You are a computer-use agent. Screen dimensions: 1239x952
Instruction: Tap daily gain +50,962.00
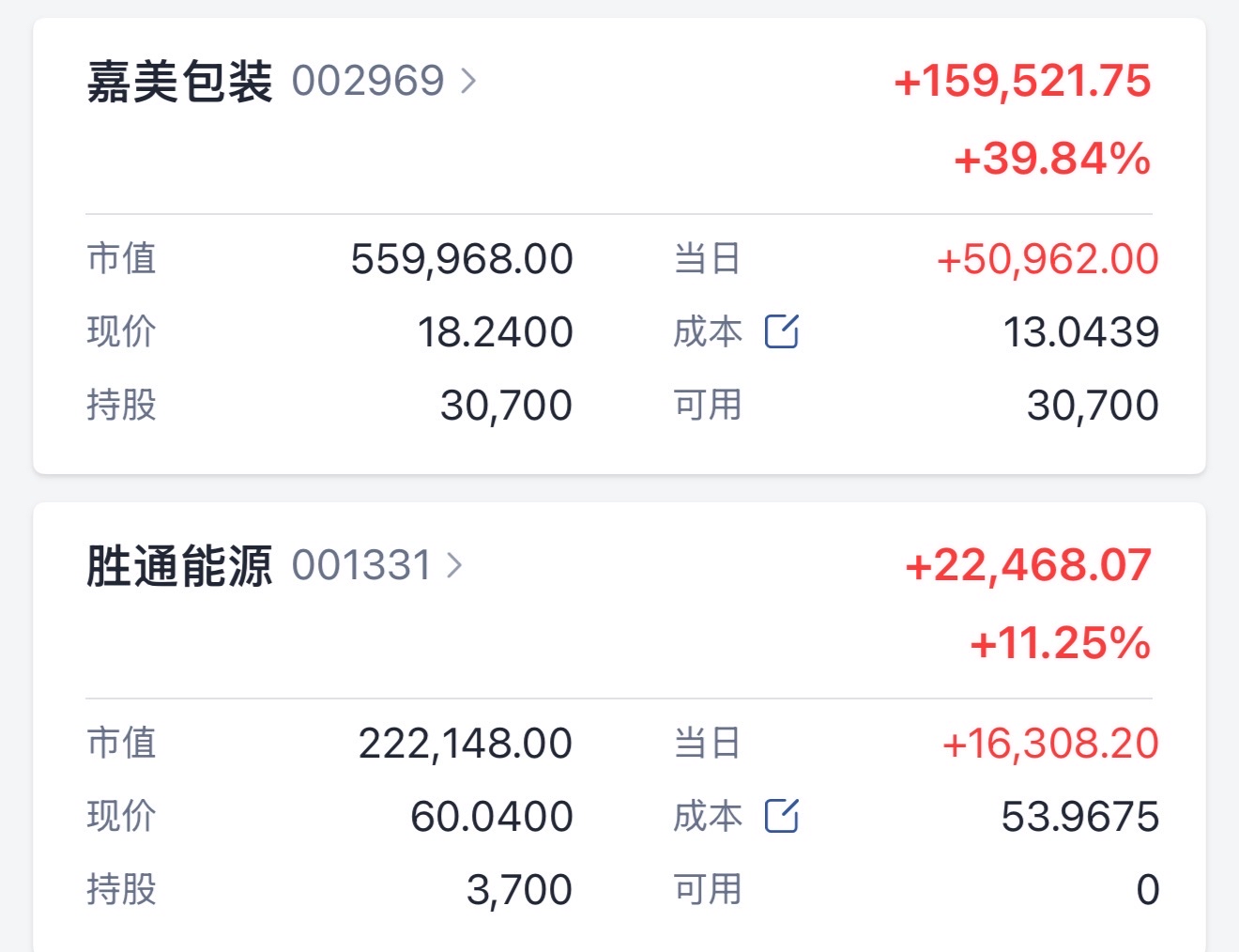pos(1048,259)
